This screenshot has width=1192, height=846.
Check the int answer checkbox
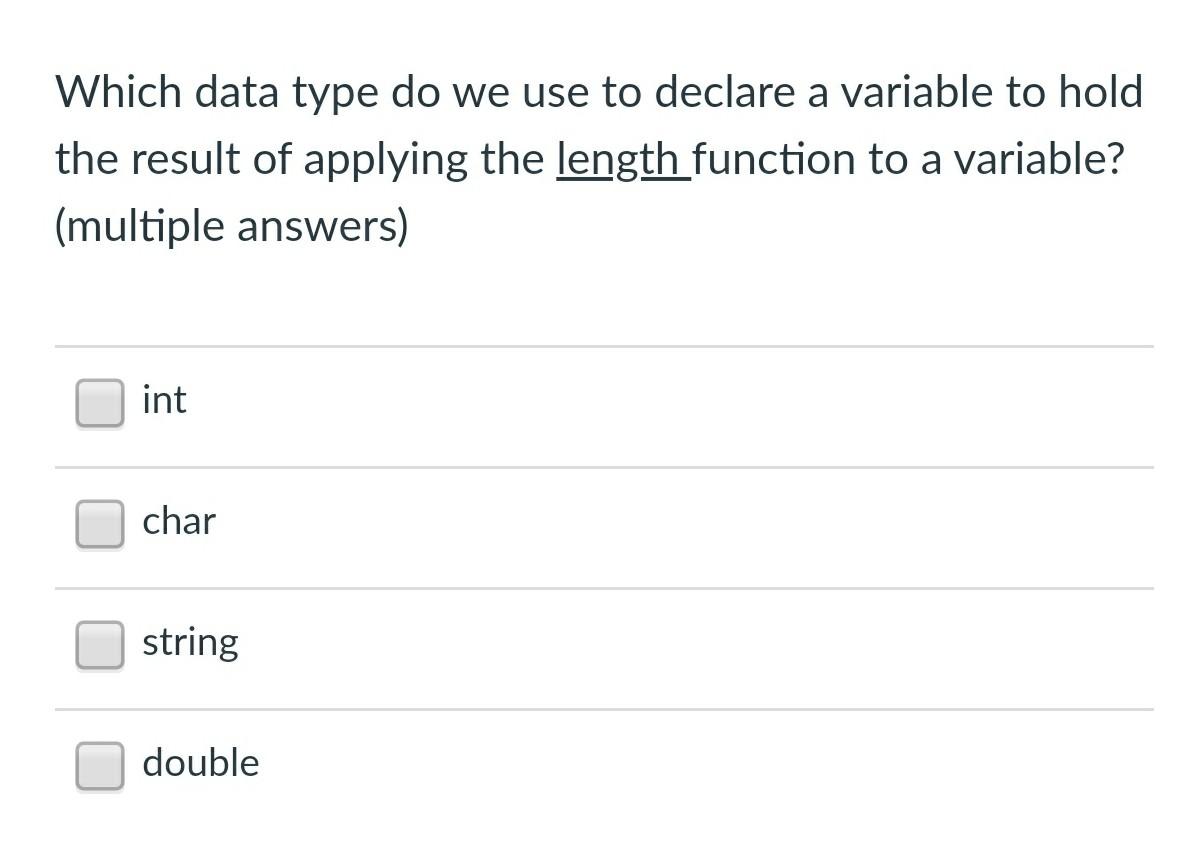click(x=100, y=403)
